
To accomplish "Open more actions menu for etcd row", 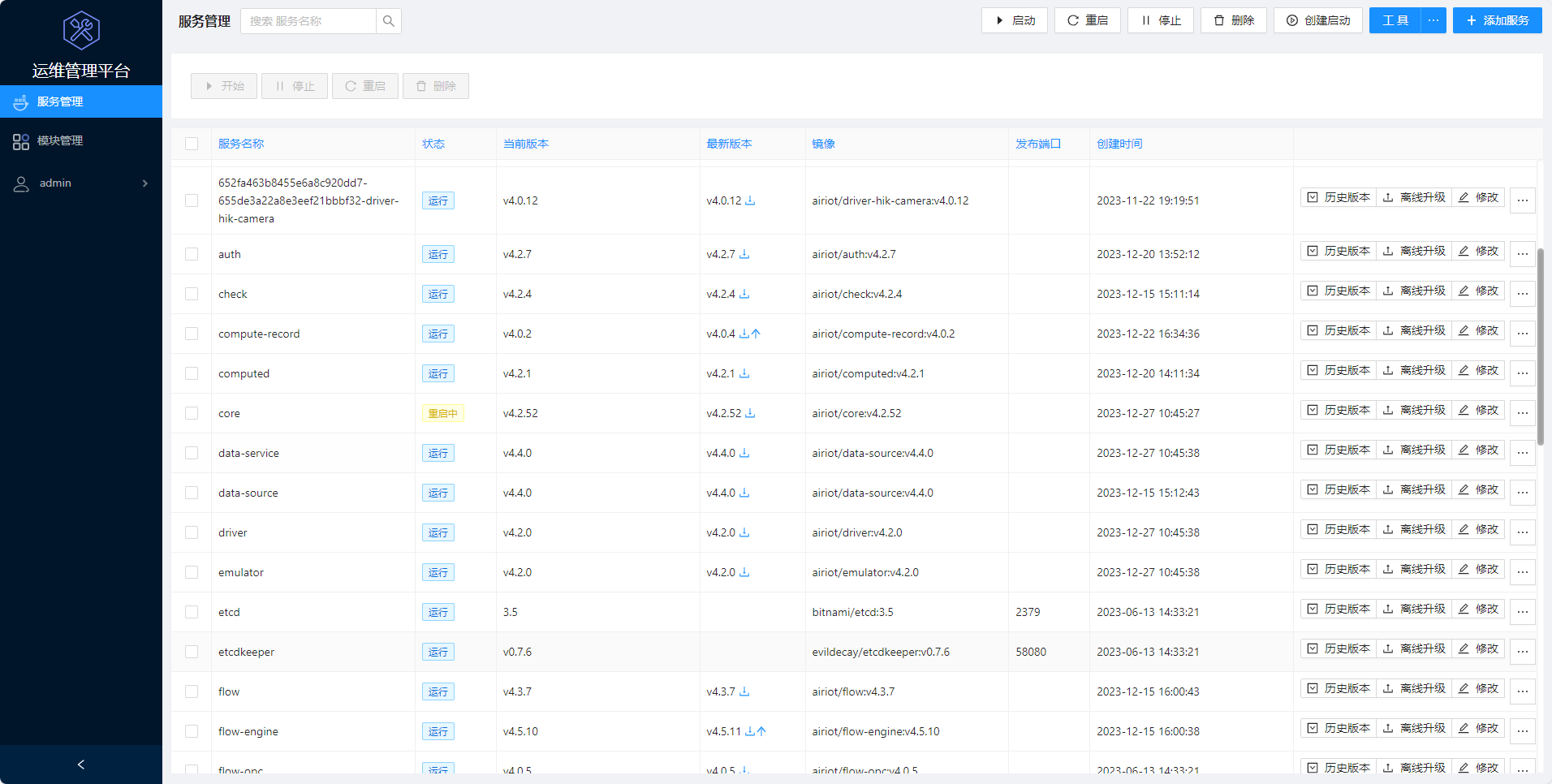I will [x=1523, y=612].
